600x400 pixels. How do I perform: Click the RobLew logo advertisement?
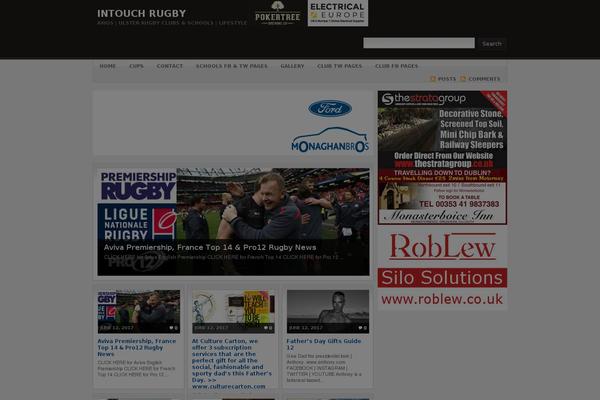(442, 247)
